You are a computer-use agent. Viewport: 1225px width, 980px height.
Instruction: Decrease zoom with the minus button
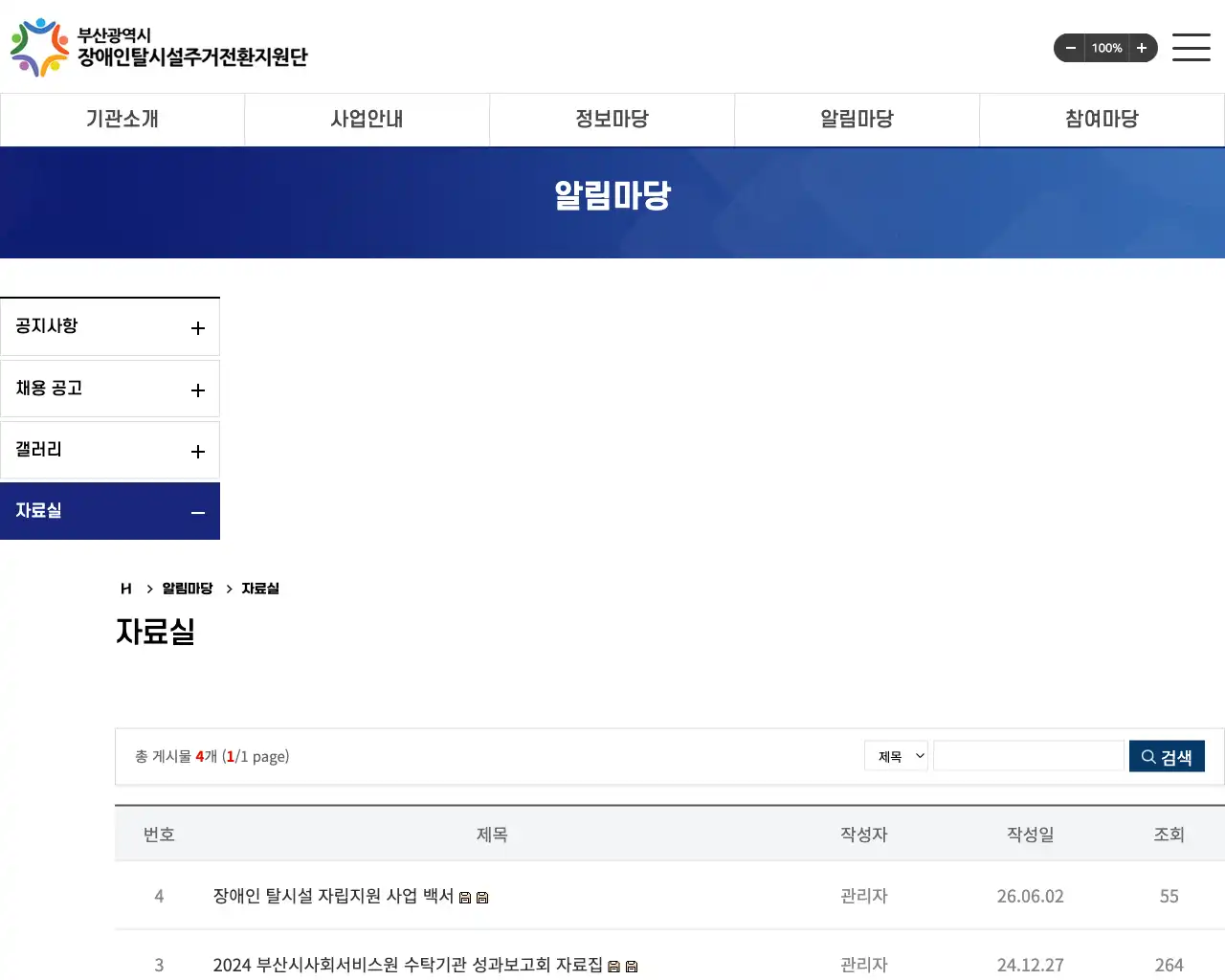click(1071, 48)
